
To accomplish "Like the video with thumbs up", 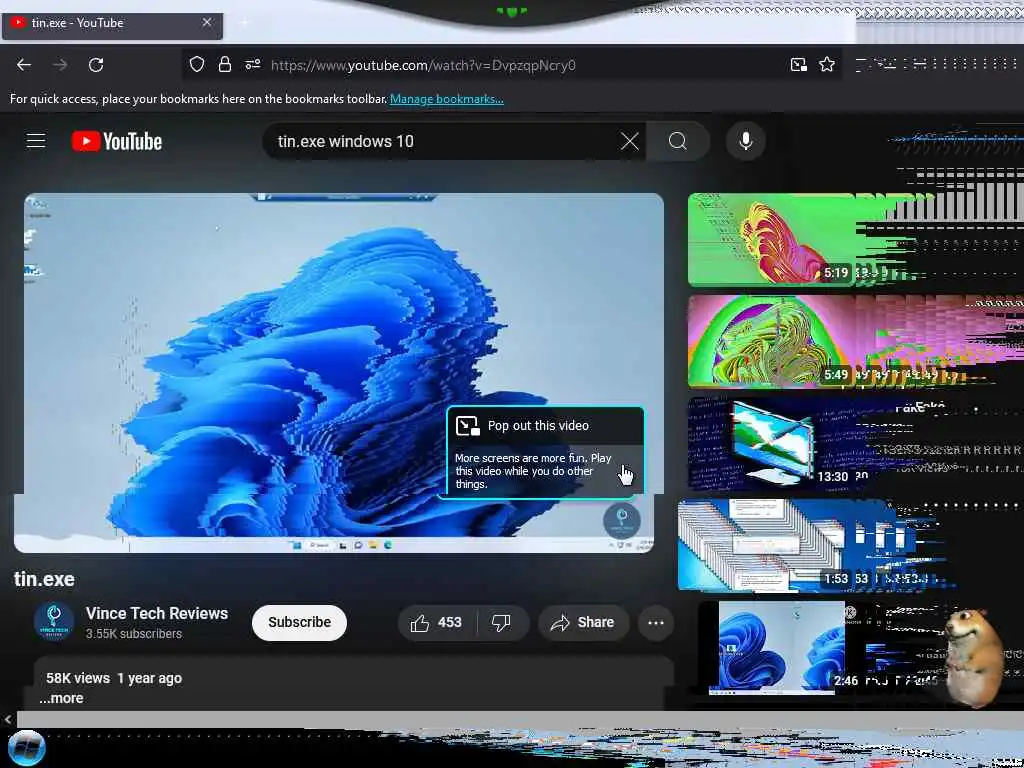I will tap(436, 622).
